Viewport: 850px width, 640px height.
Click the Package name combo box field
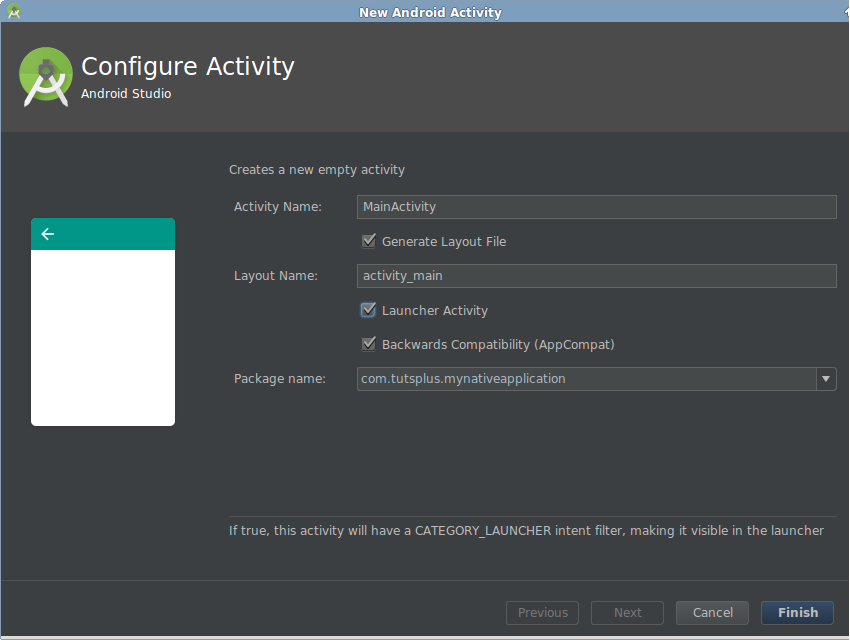[x=596, y=379]
